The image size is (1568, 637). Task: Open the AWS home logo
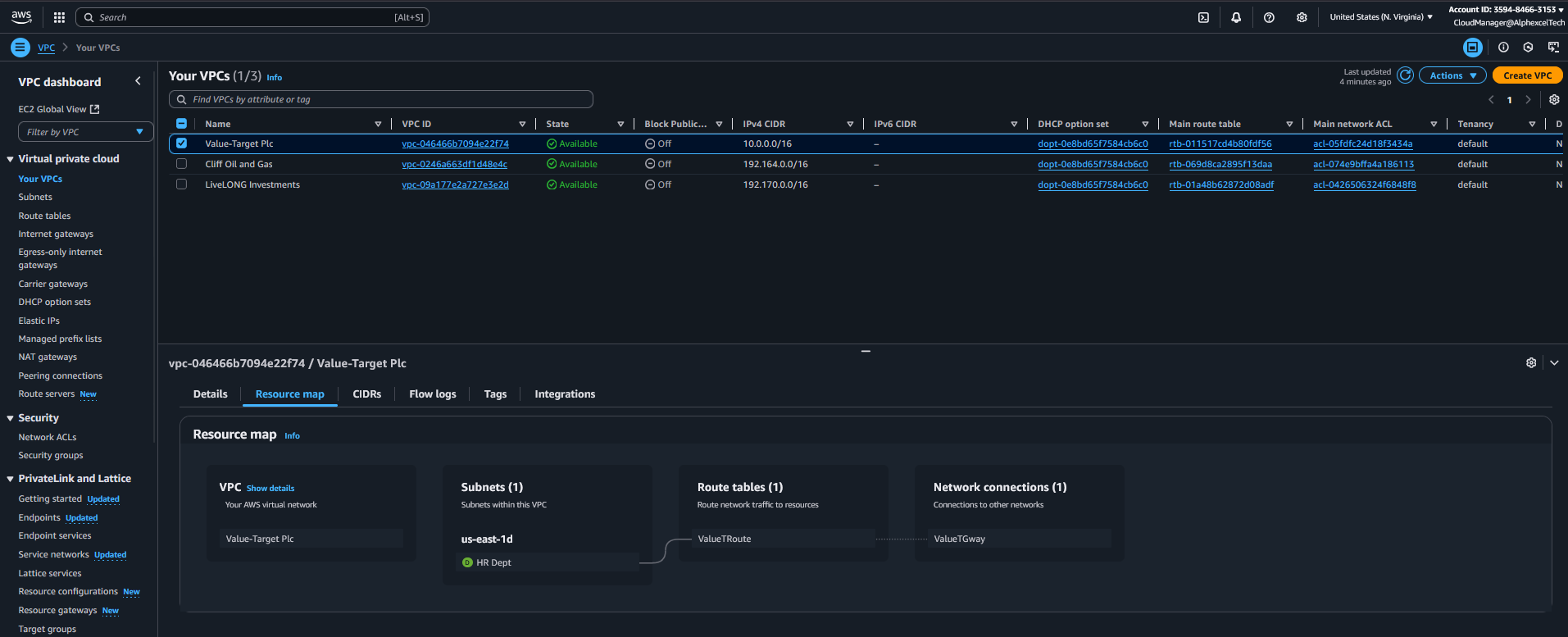pos(21,16)
